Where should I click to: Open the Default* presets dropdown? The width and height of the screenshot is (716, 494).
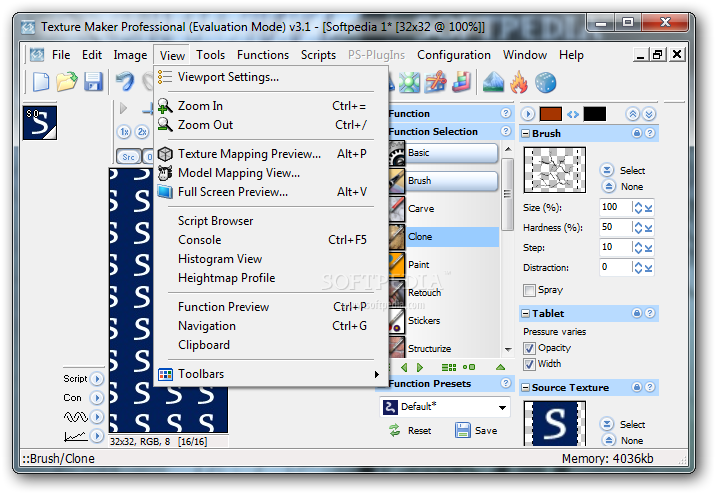[x=502, y=407]
